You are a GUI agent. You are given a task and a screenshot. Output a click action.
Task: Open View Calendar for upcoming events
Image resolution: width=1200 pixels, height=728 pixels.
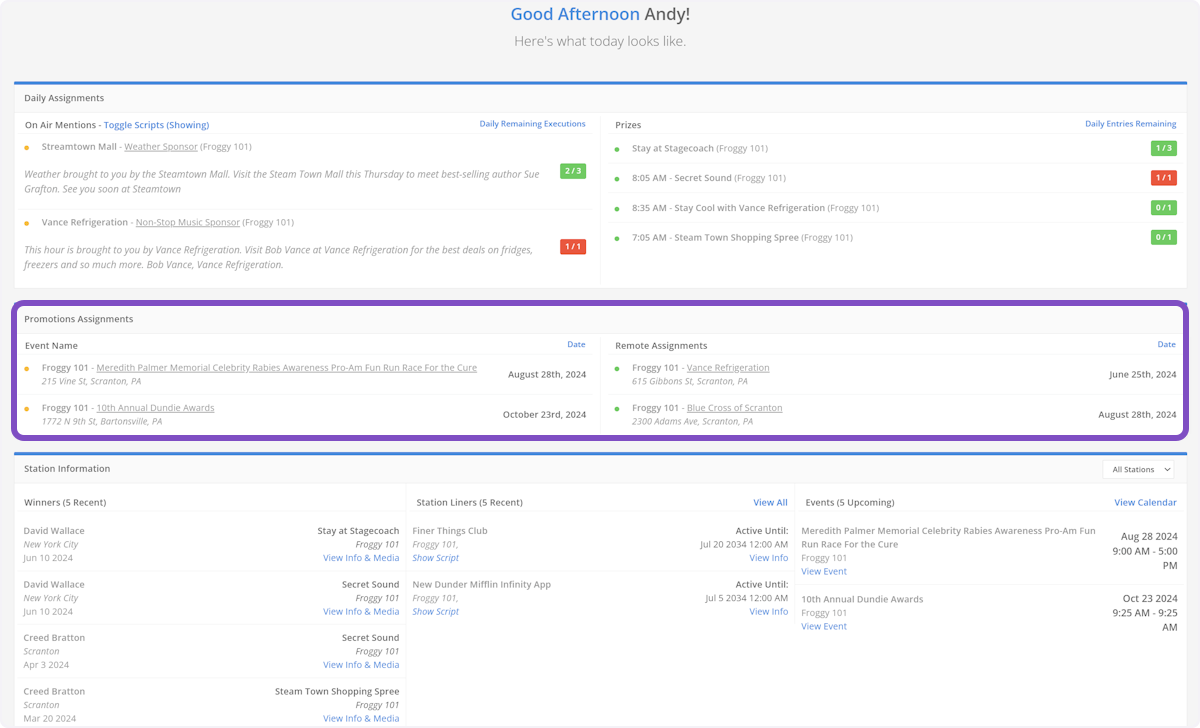pyautogui.click(x=1145, y=502)
